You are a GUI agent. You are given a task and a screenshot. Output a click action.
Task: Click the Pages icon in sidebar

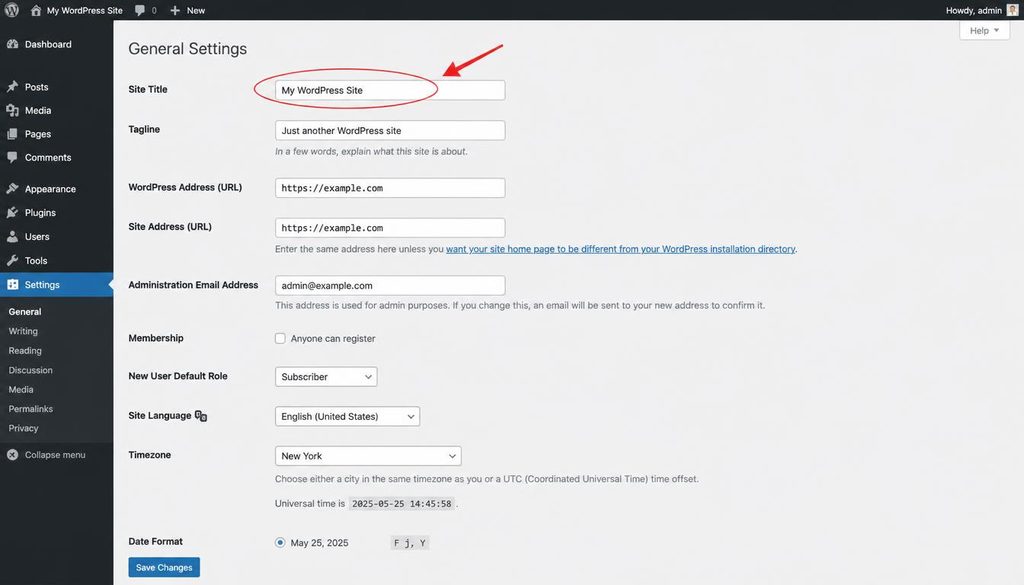[12, 134]
